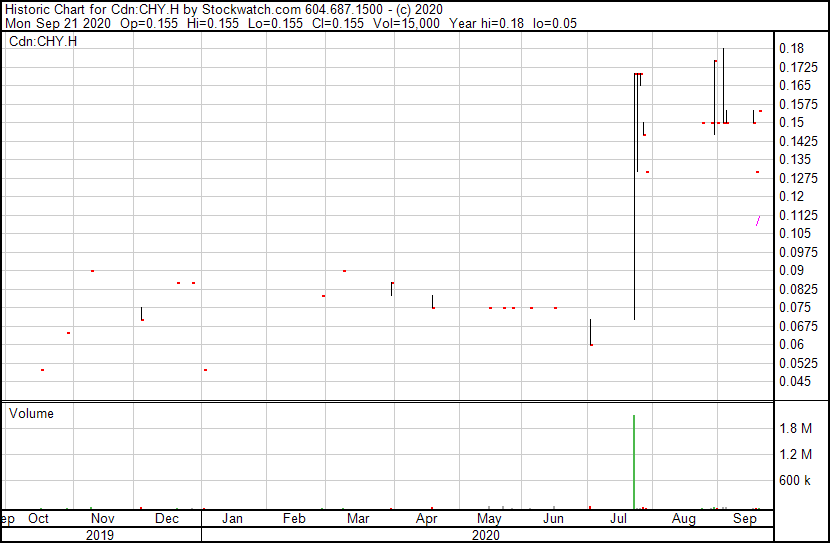This screenshot has height=543, width=830.
Task: Click the 2019 year label
Action: point(100,535)
